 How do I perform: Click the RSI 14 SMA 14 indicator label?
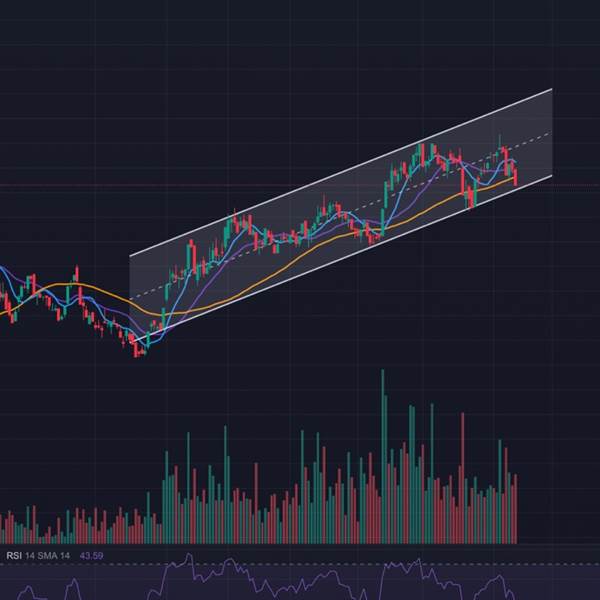(38, 555)
